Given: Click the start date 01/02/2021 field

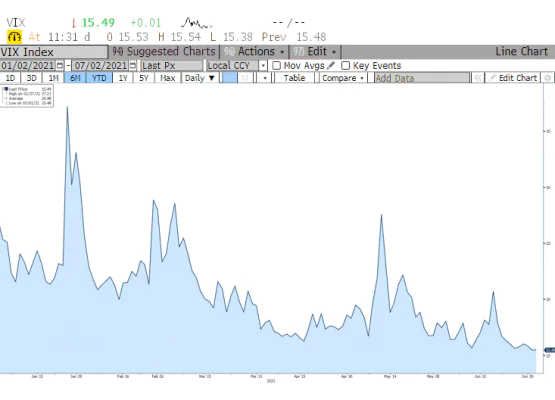Looking at the screenshot, I should coord(27,65).
